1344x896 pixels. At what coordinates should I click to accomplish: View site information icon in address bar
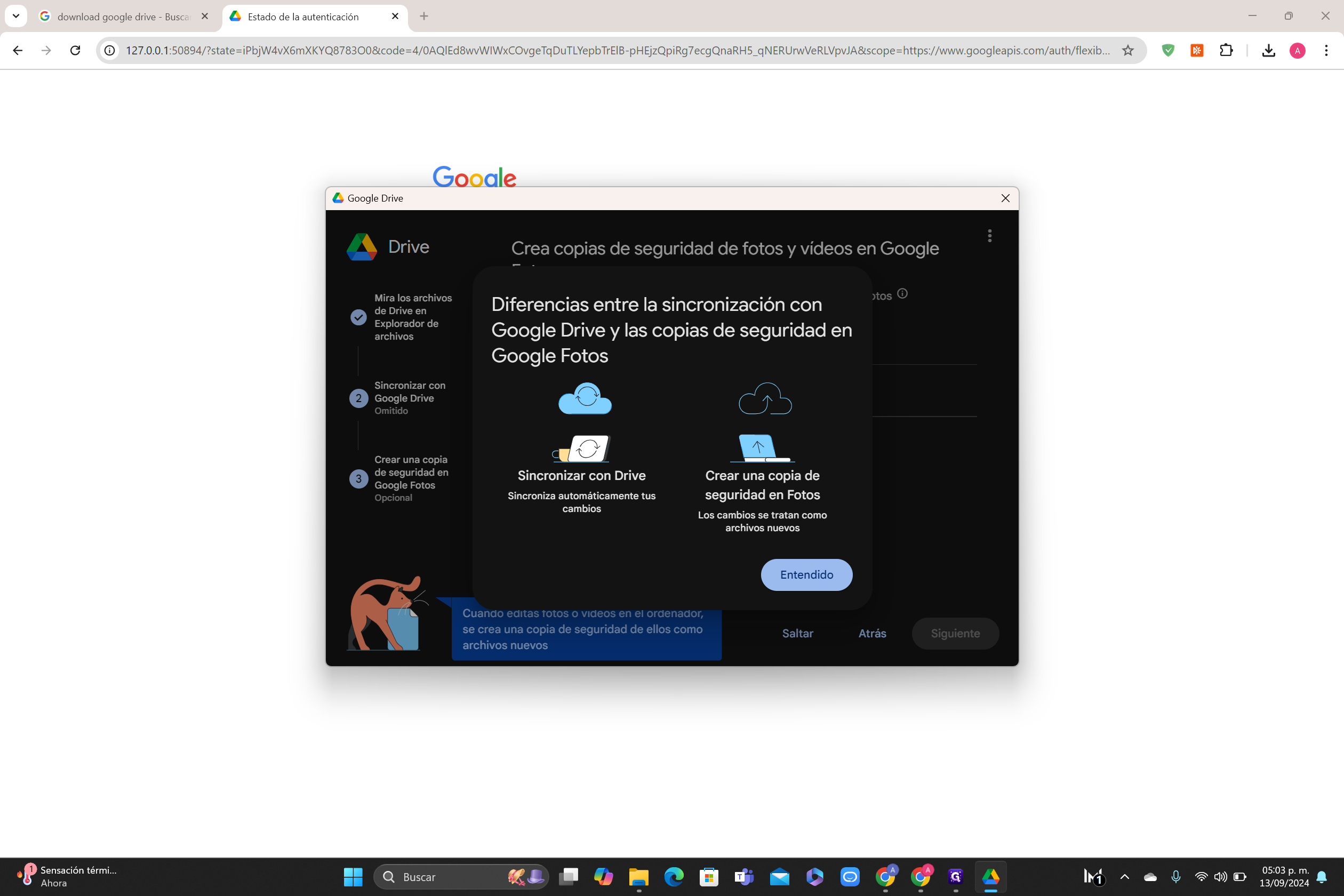110,50
